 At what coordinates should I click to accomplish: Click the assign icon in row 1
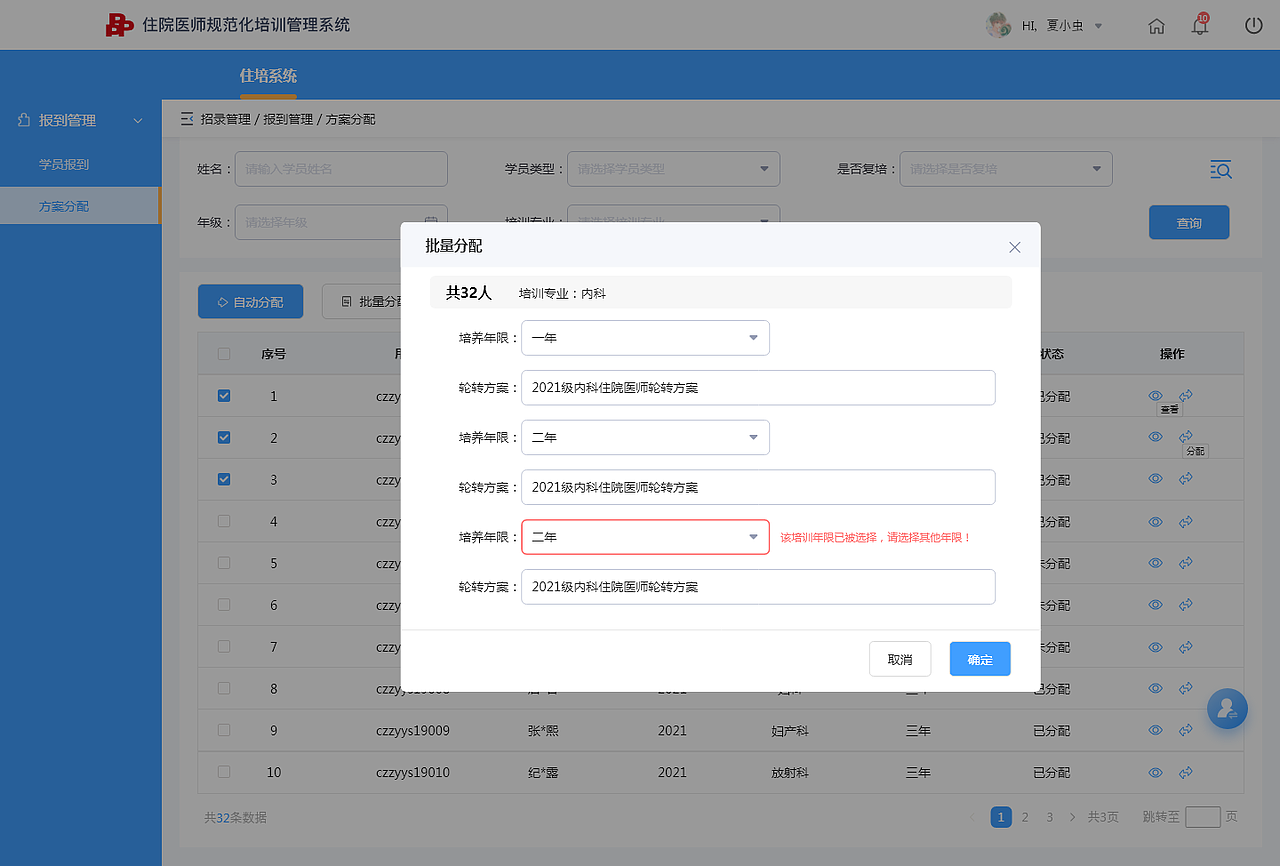1186,396
